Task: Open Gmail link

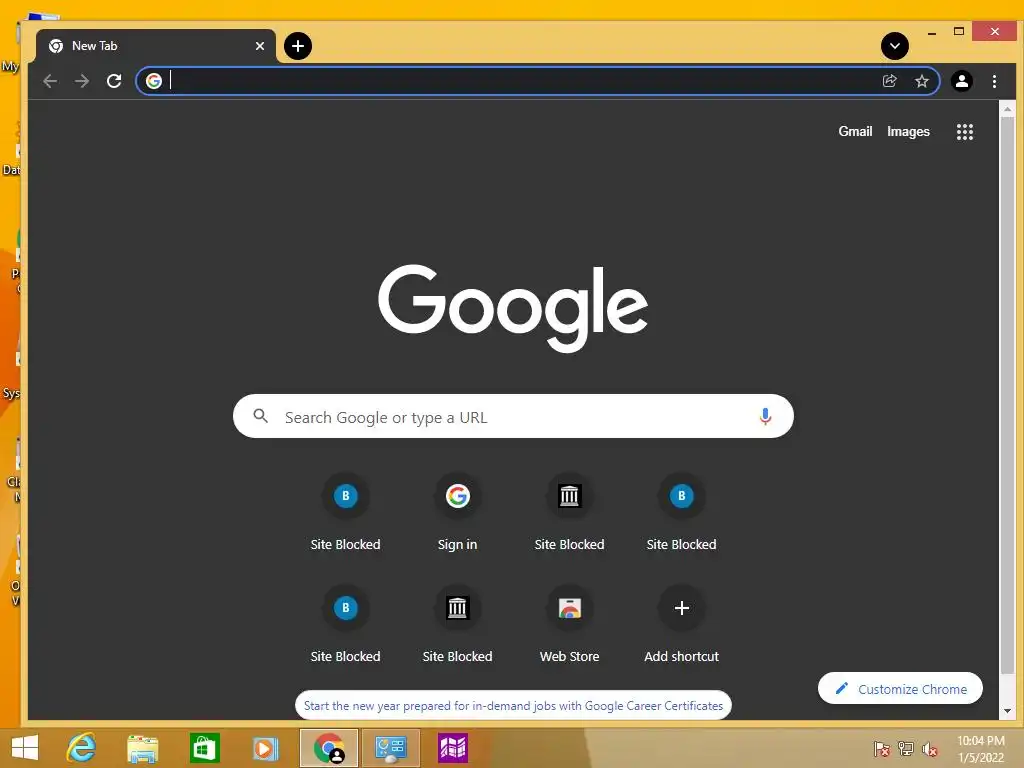Action: 855,131
